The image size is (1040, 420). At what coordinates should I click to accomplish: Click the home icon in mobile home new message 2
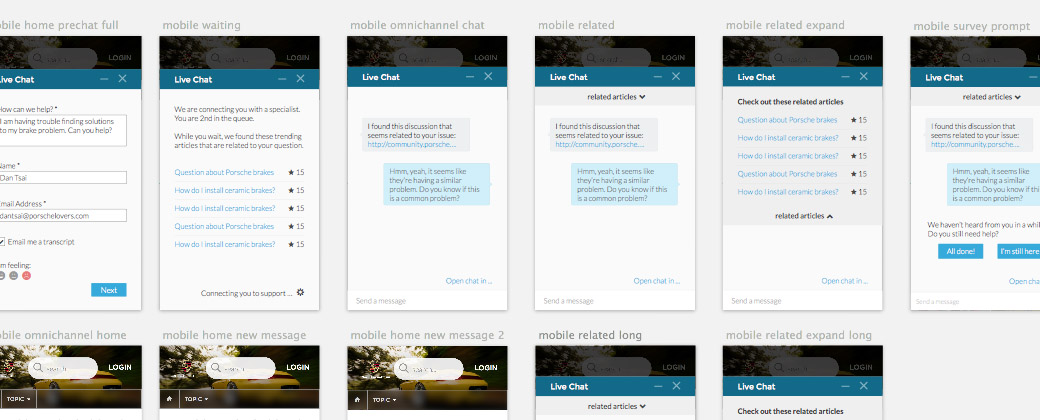pos(358,399)
